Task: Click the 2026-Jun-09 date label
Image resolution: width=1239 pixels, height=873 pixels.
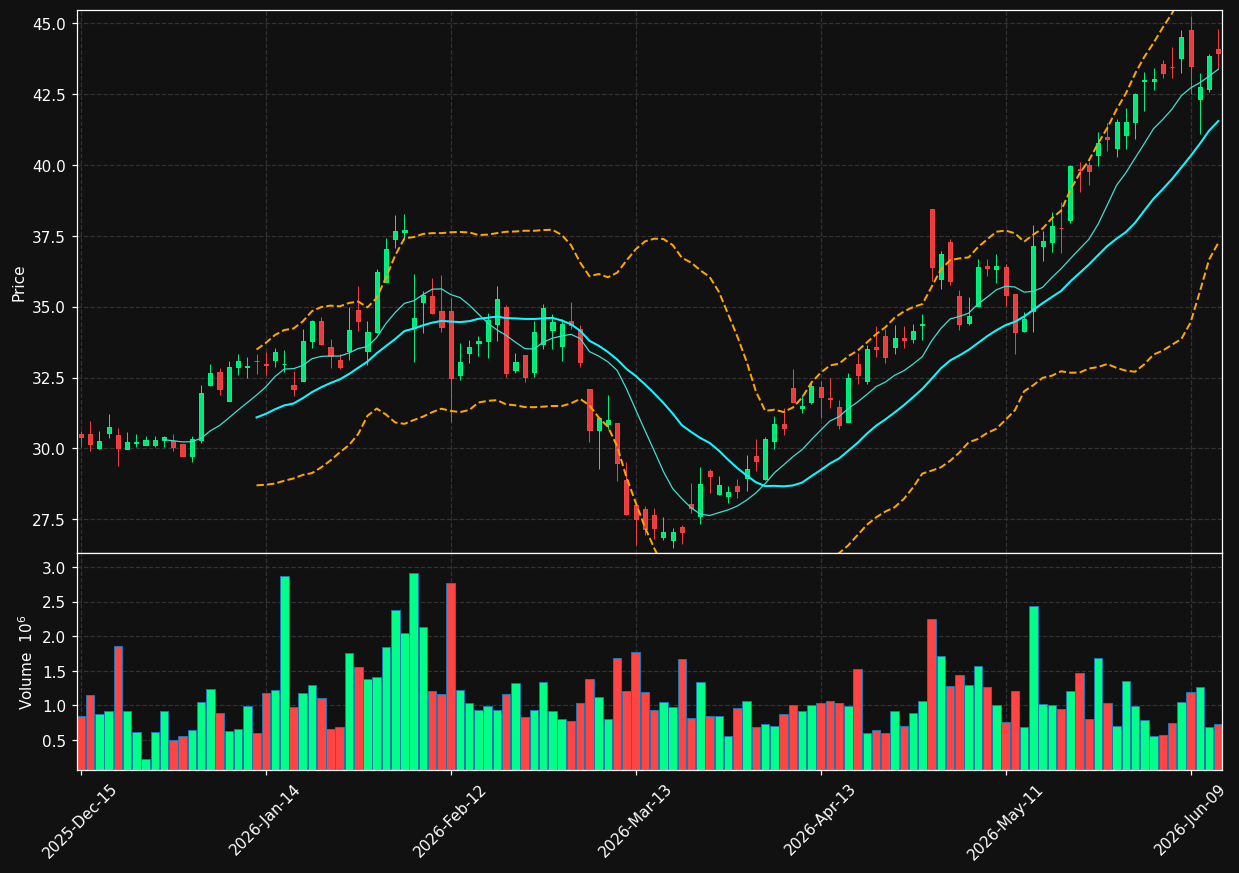Action: pos(1189,822)
